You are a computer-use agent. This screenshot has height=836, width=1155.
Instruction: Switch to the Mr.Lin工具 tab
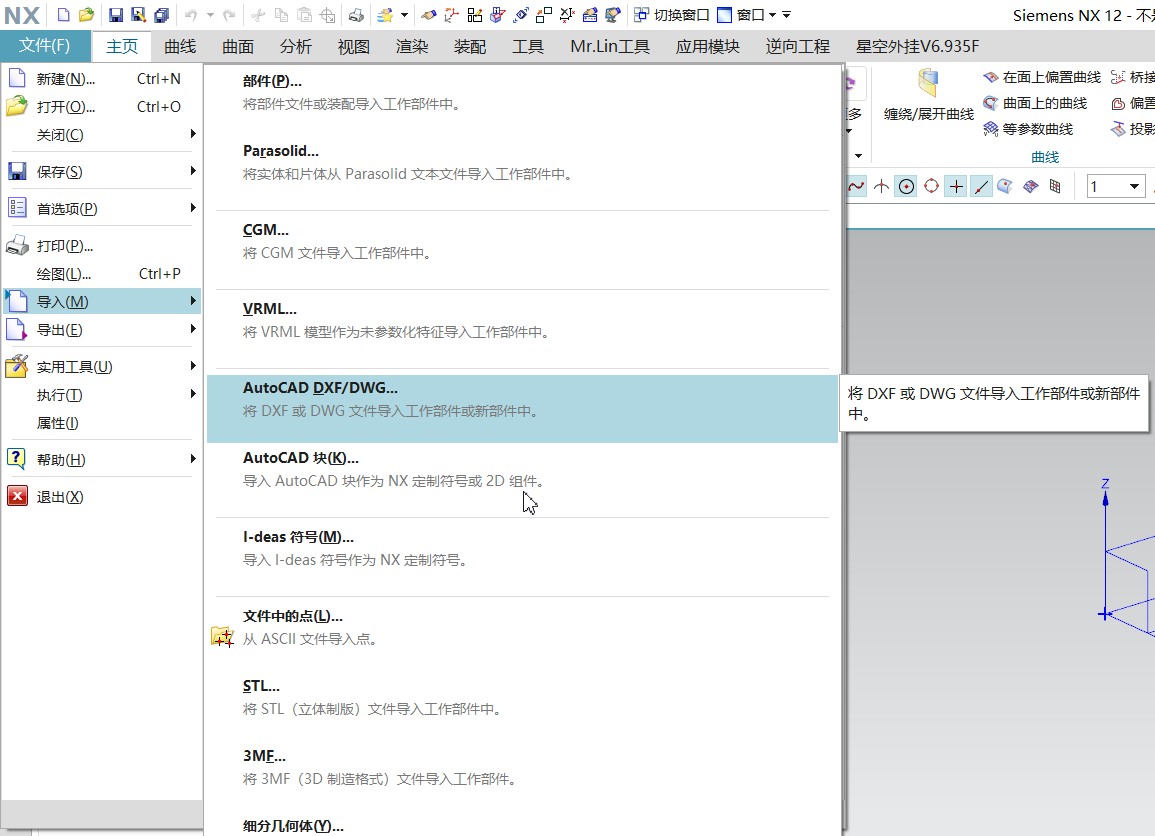coord(610,46)
